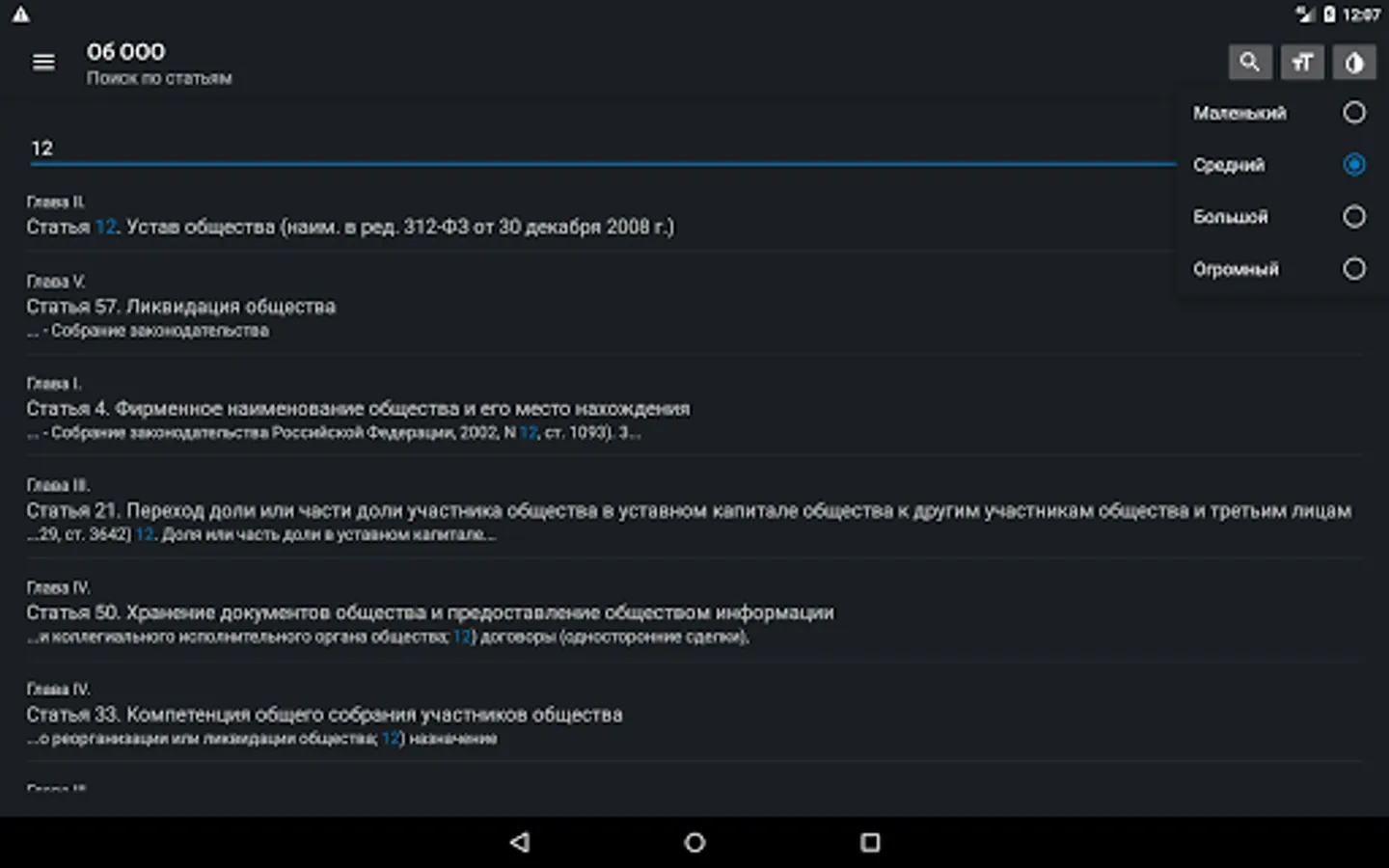Image resolution: width=1389 pixels, height=868 pixels.
Task: Tap Глава III. label above Статья 21
Action: [x=58, y=485]
